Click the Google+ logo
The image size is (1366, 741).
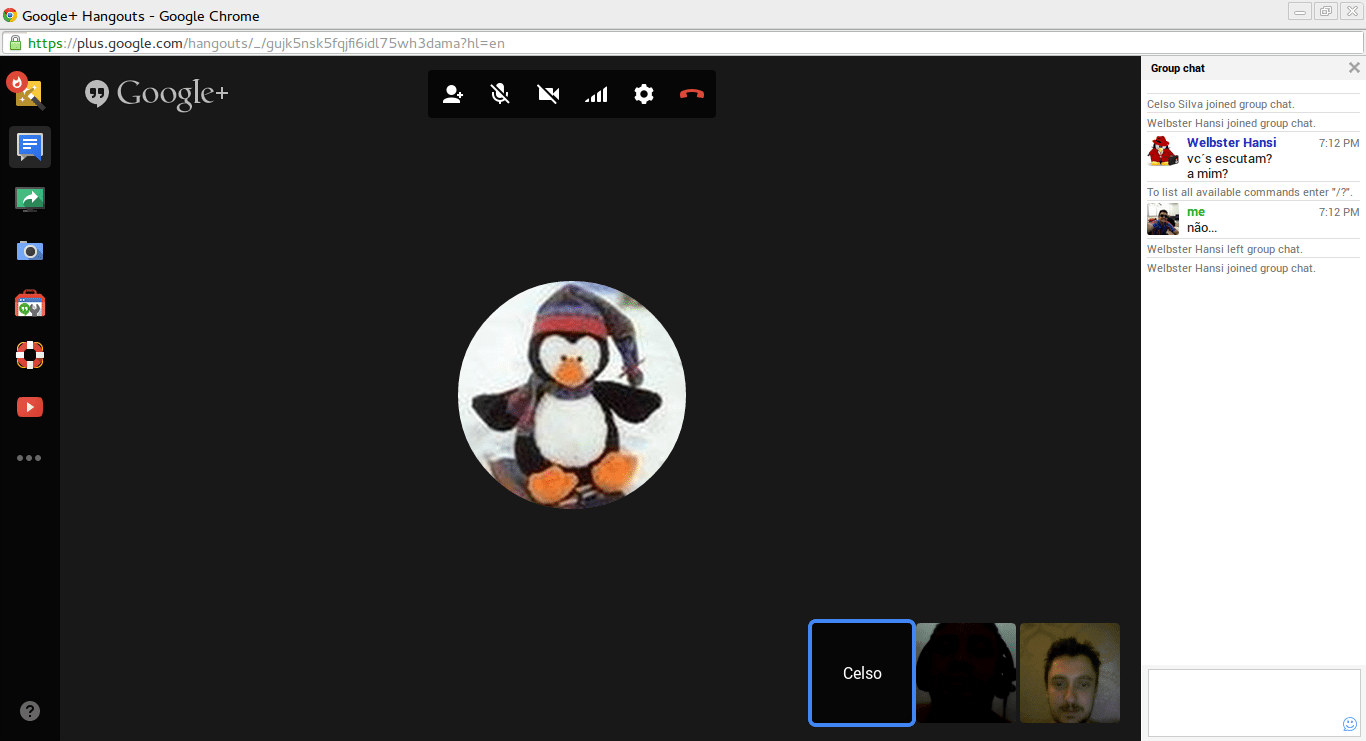coord(156,93)
